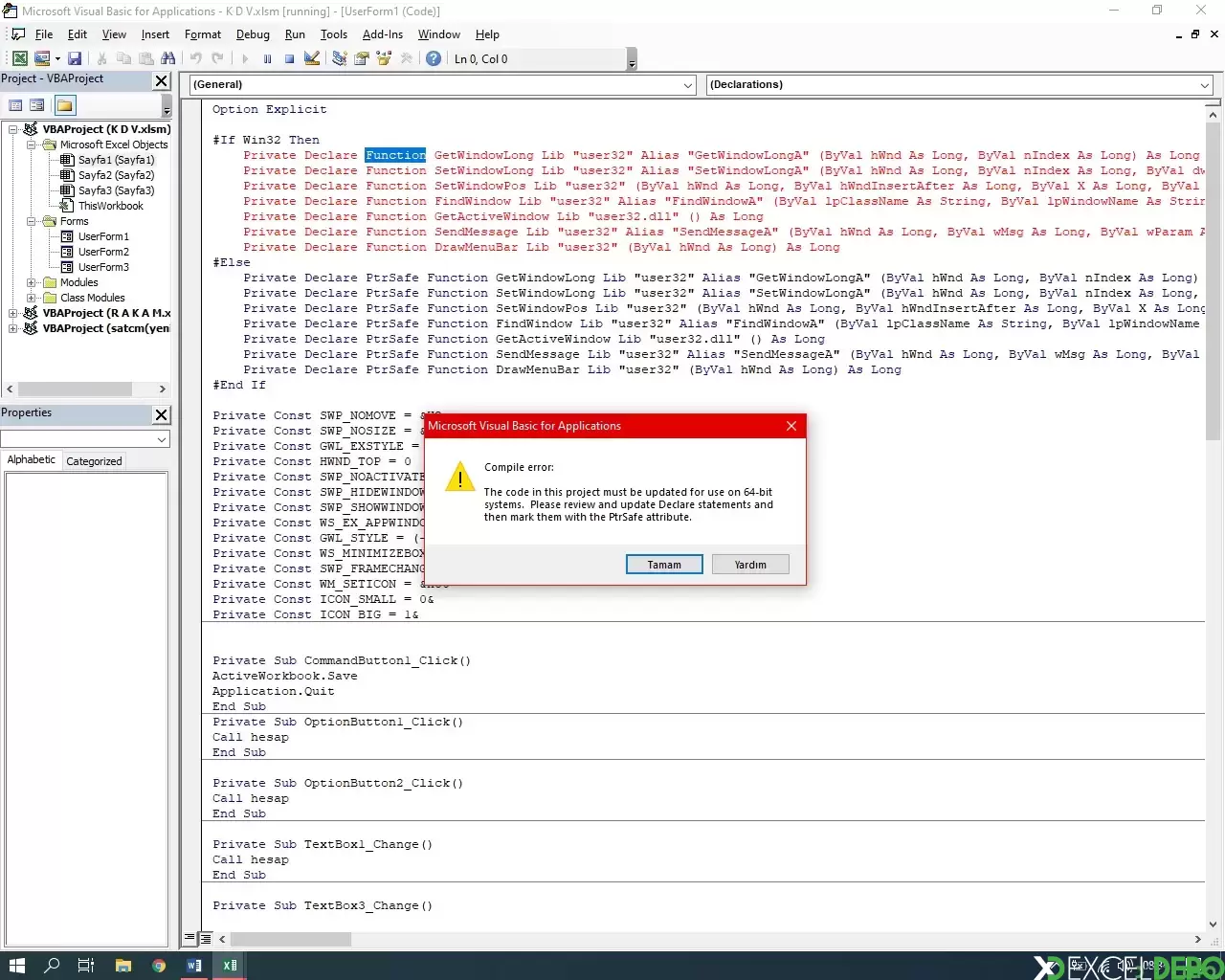Click the Break pause icon

coord(267,58)
